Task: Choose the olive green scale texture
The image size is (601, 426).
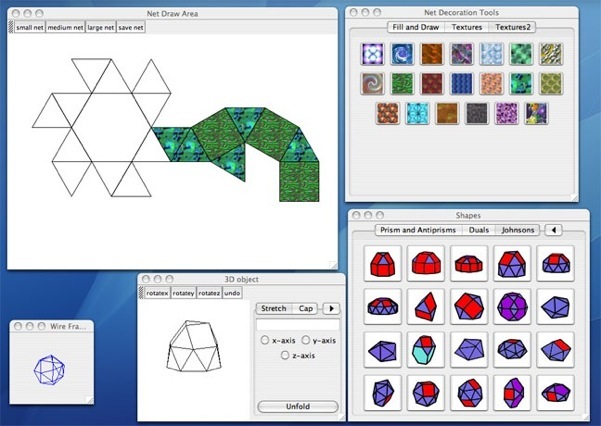Action: click(x=551, y=83)
